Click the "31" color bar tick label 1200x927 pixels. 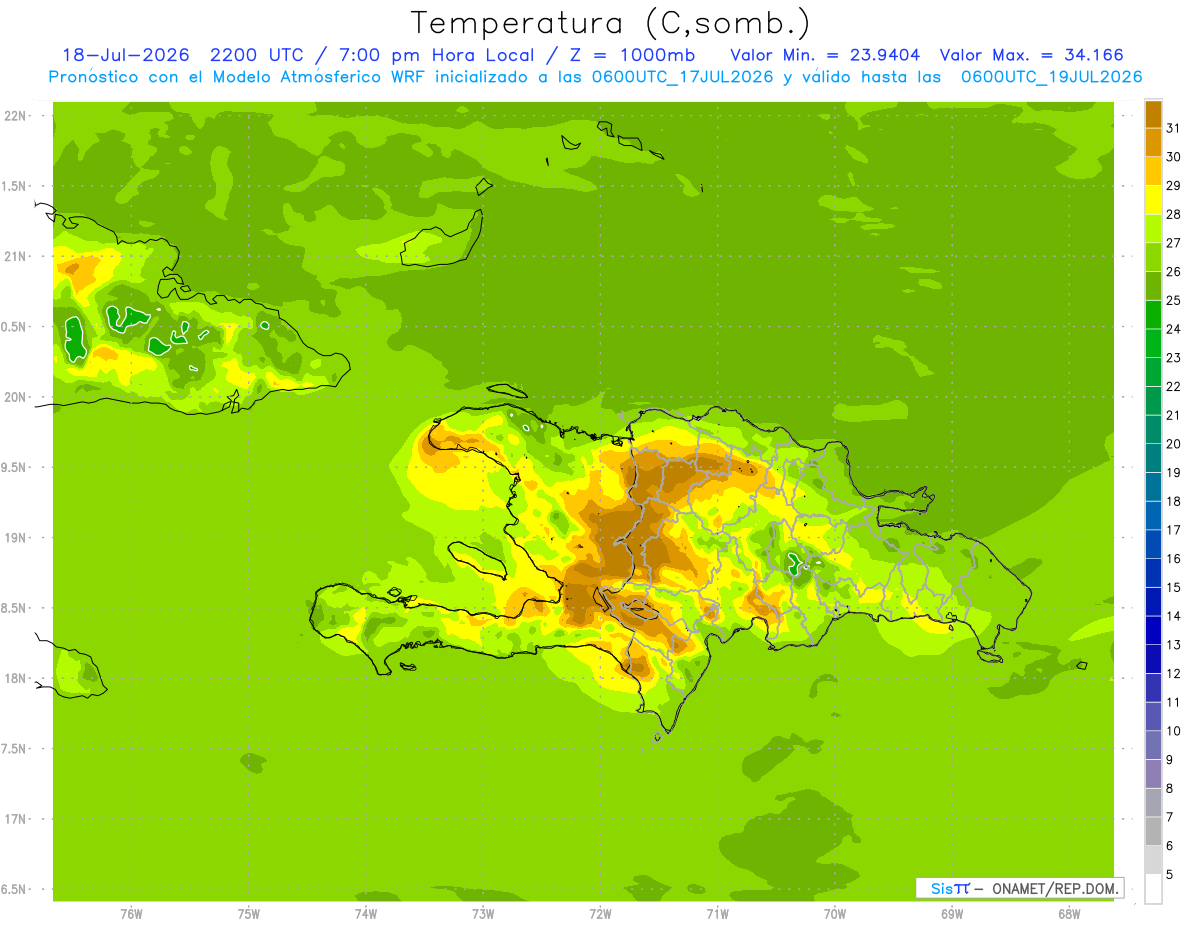[1173, 128]
